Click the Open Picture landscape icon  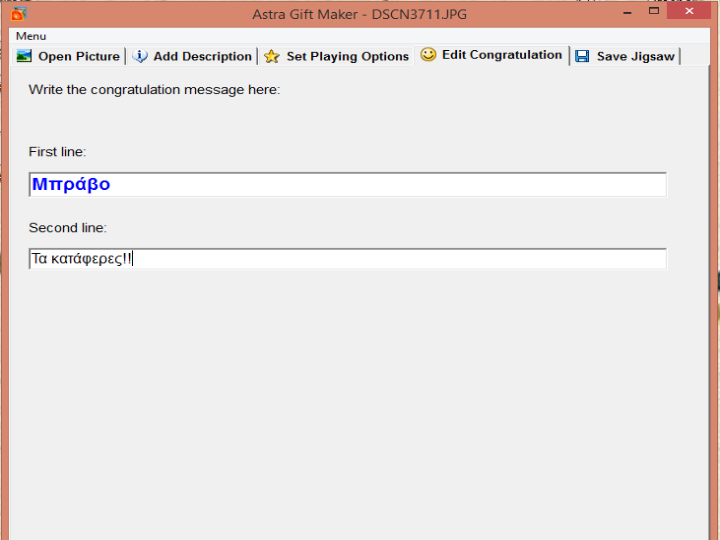[24, 56]
